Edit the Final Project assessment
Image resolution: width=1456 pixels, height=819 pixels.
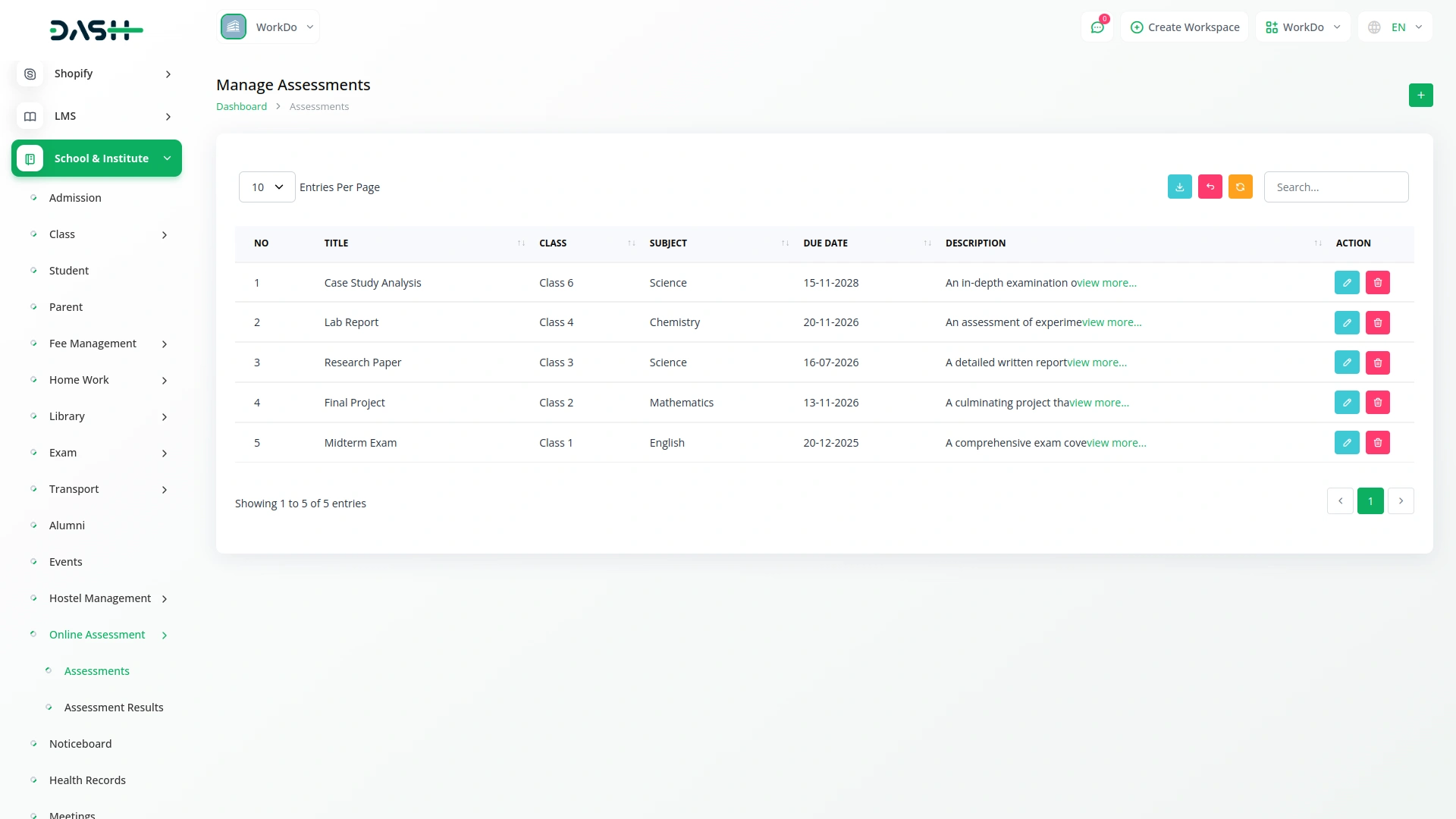(x=1346, y=403)
